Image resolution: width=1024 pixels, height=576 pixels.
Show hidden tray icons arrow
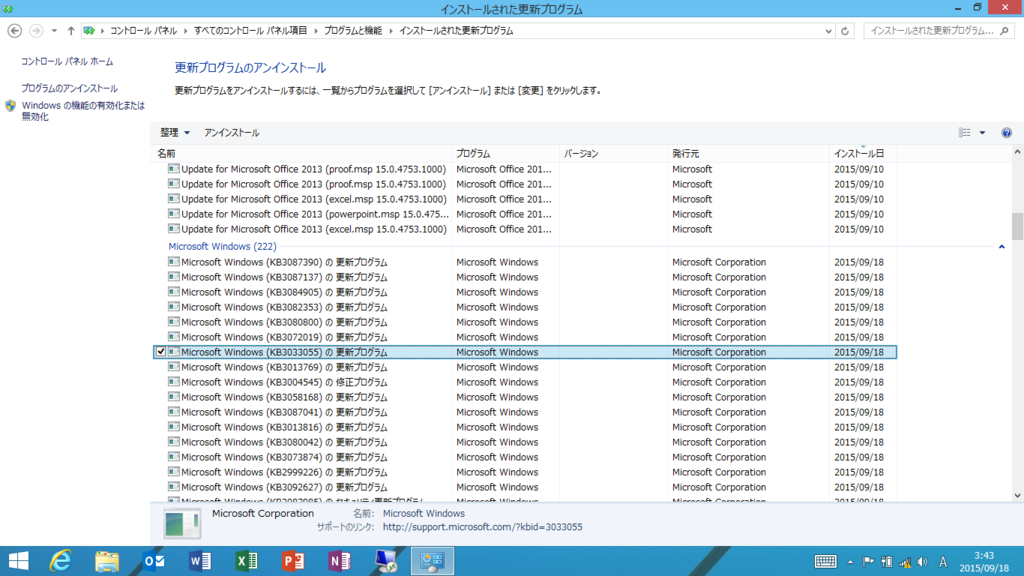point(850,562)
